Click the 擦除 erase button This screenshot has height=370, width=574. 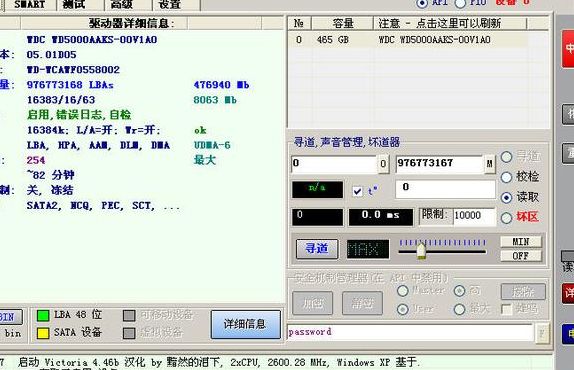pyautogui.click(x=523, y=292)
